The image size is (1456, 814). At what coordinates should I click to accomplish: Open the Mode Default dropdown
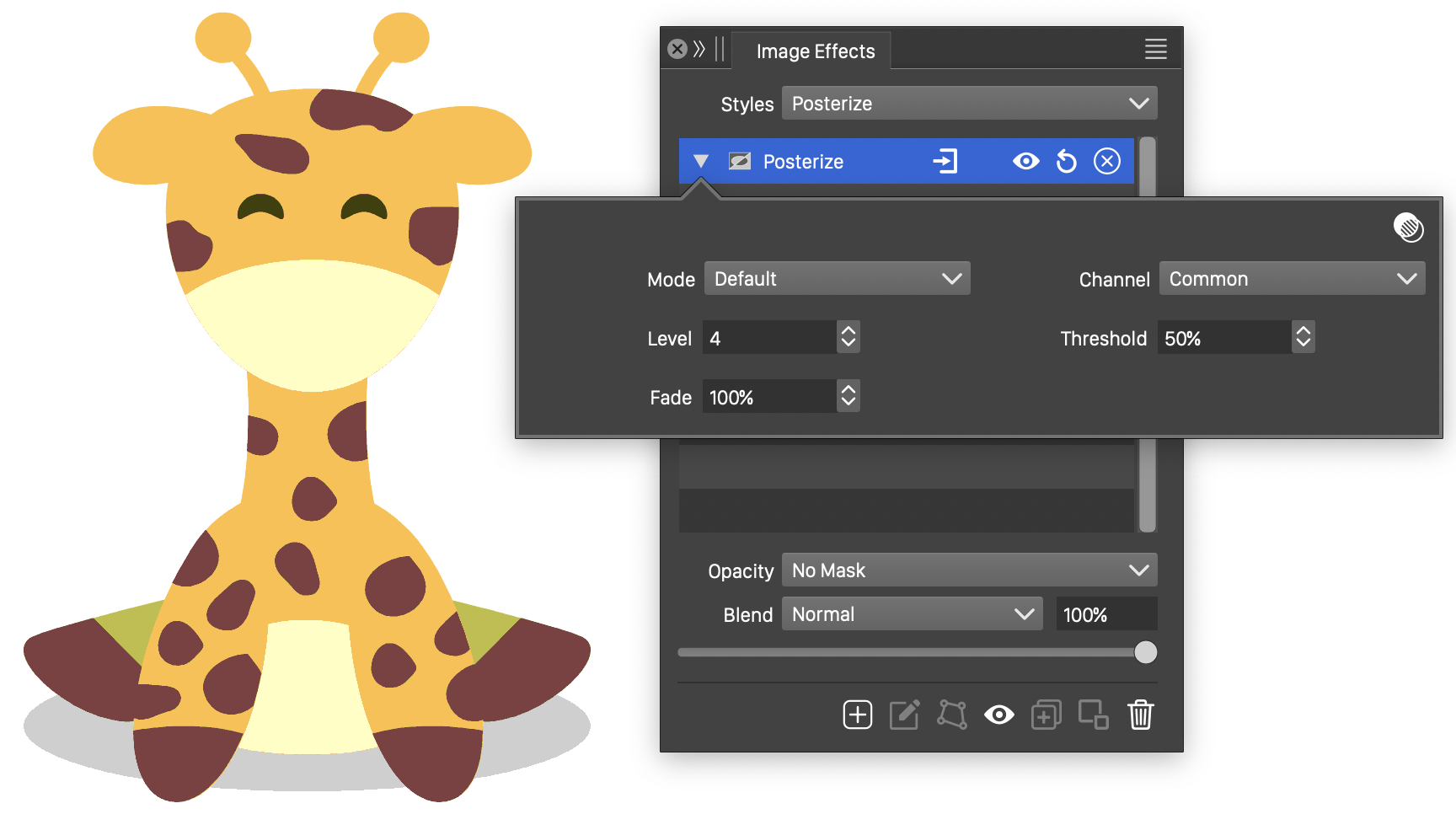(837, 279)
